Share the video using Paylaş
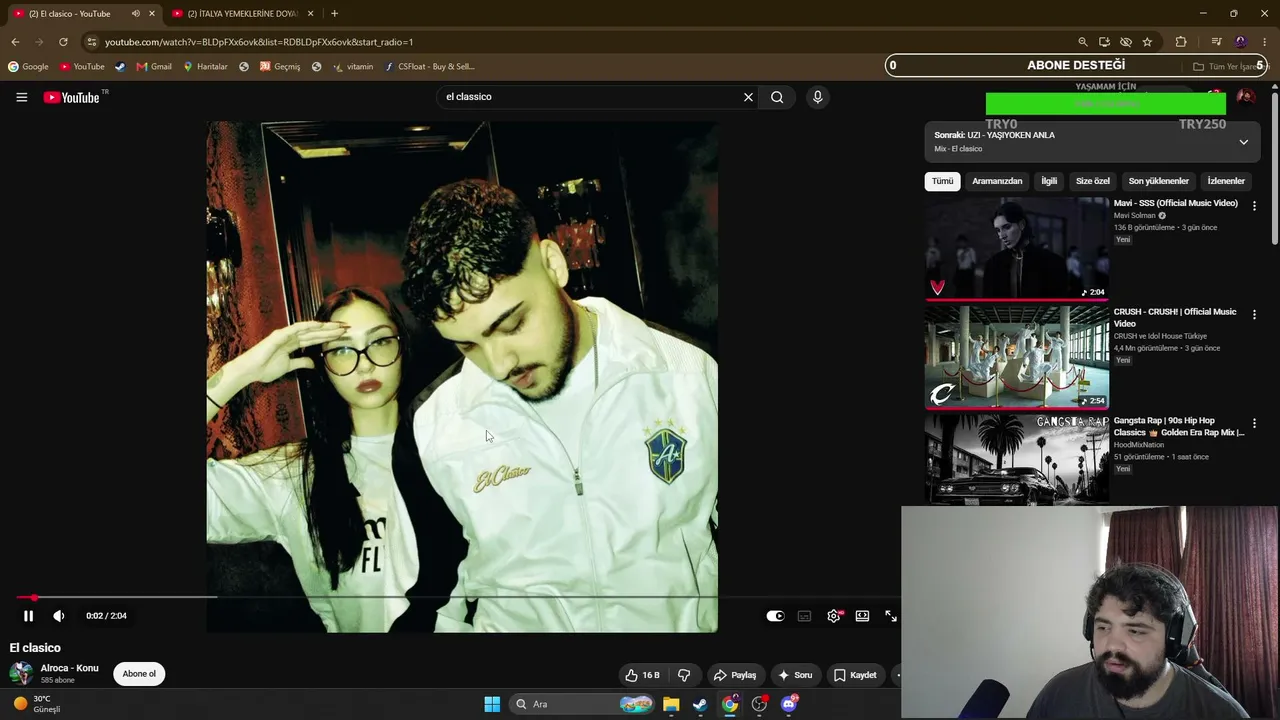The height and width of the screenshot is (720, 1280). pos(735,675)
